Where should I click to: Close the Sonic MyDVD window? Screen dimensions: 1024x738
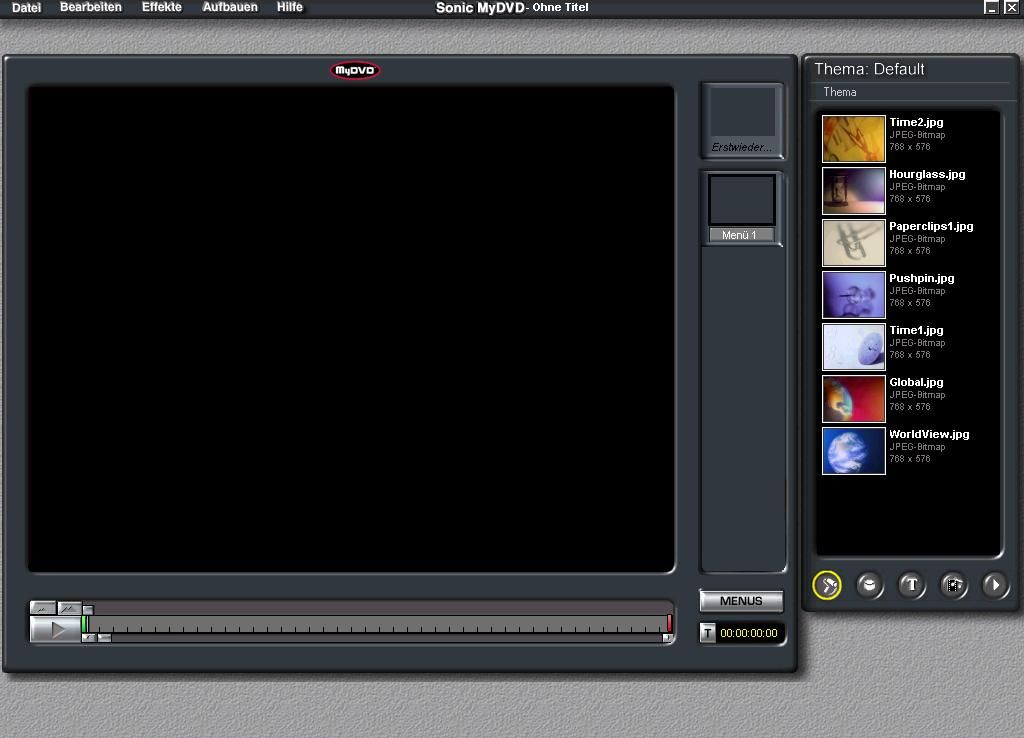[x=1010, y=7]
